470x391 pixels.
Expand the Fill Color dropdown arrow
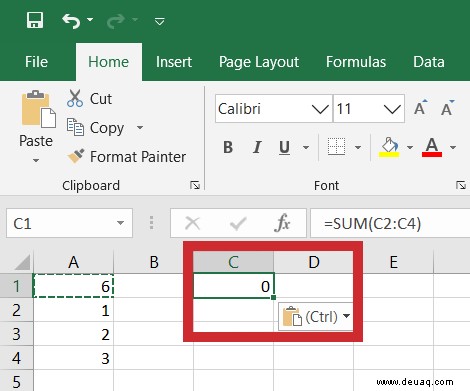[410, 147]
